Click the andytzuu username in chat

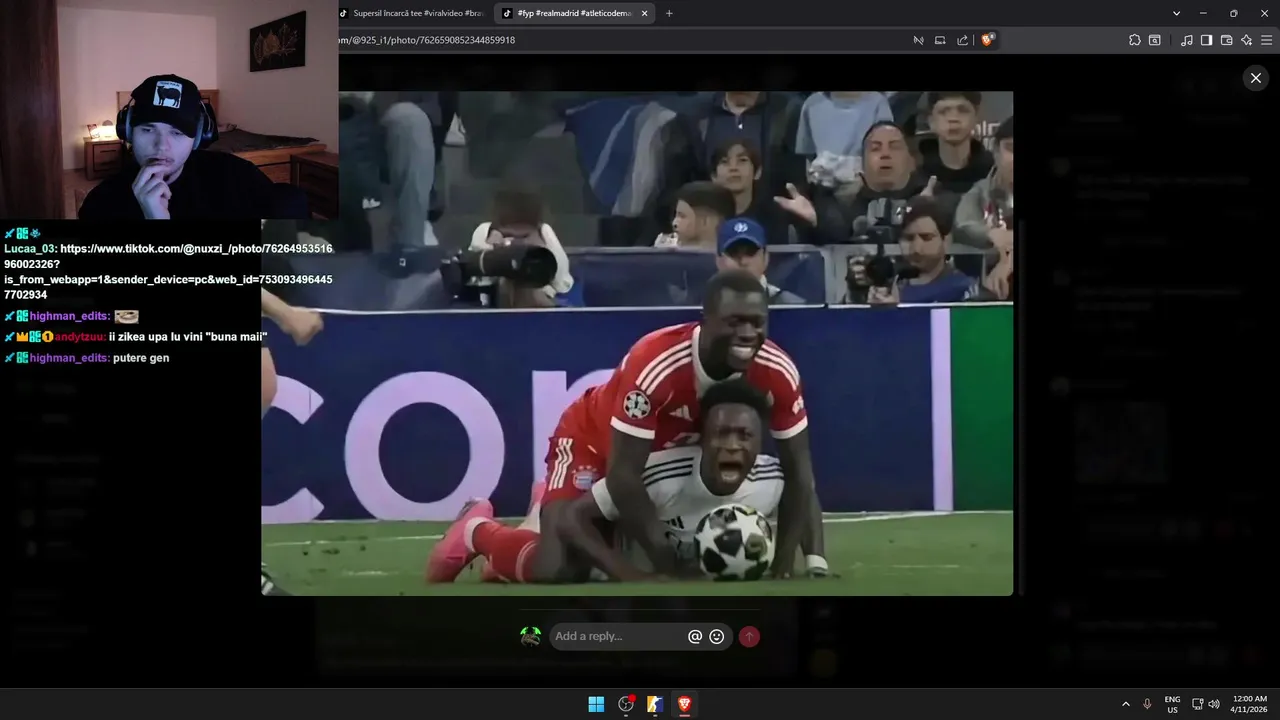tap(79, 337)
